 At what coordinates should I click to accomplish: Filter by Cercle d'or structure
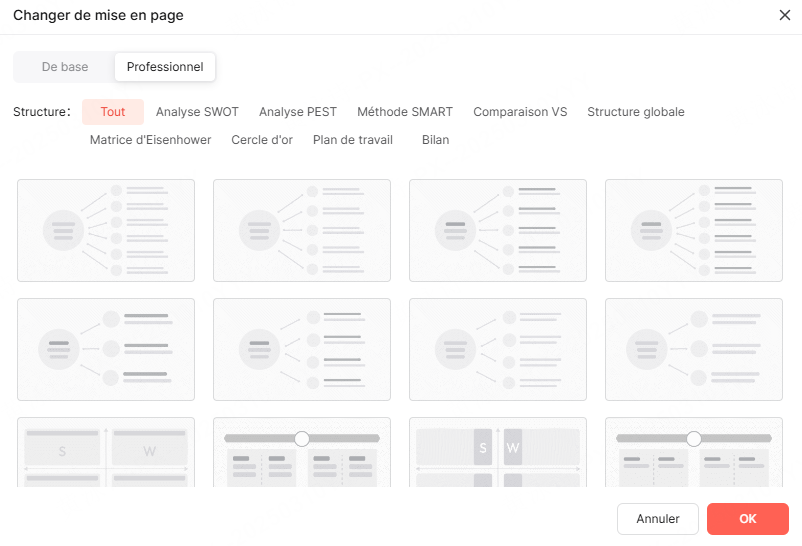click(262, 140)
